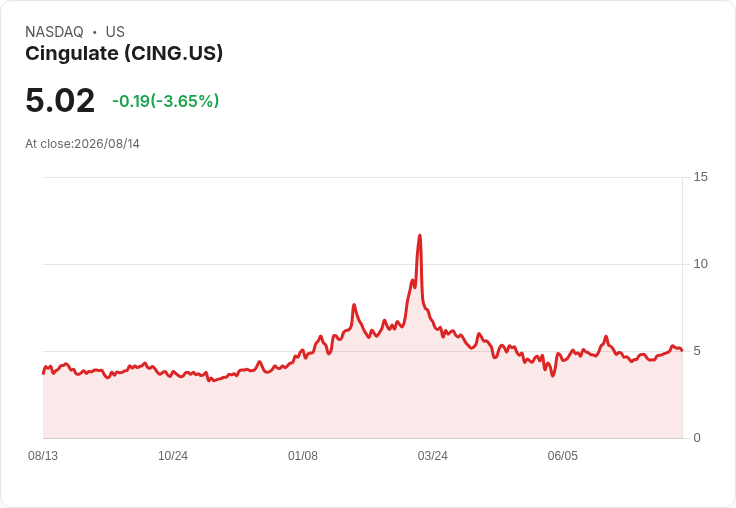Click the 01/08 date axis label
This screenshot has width=736, height=508.
tap(303, 455)
